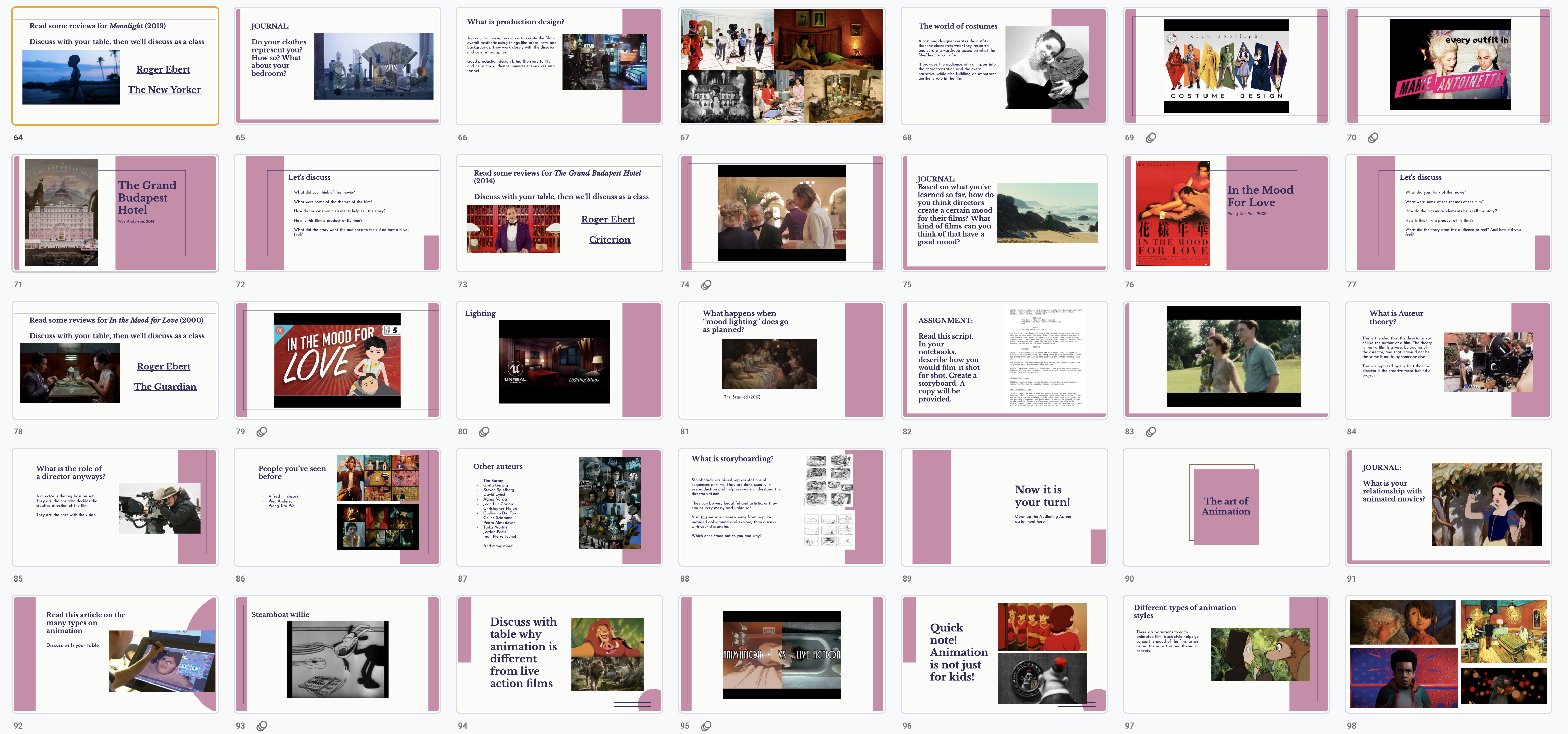The image size is (1568, 734).
Task: Click the link icon beside slide 80
Action: [484, 431]
